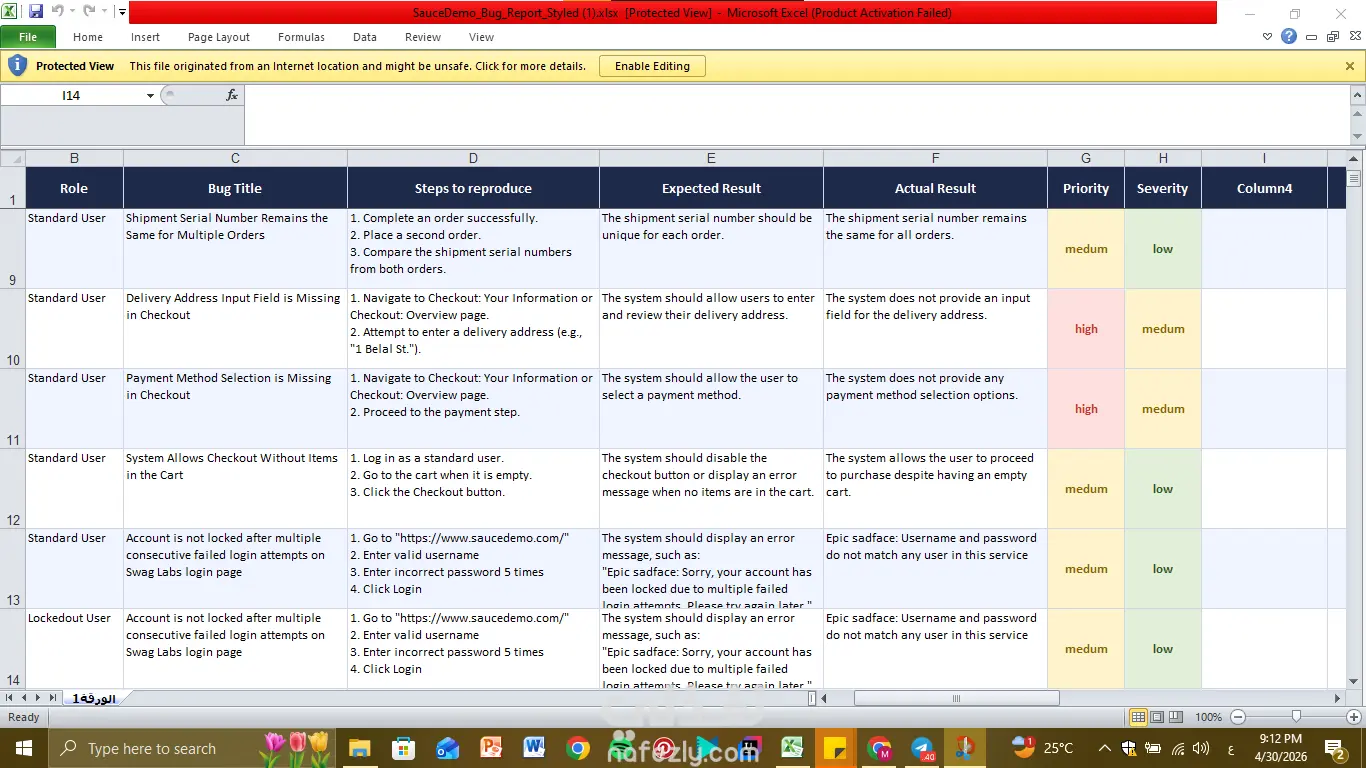The image size is (1366, 768).
Task: Select column D header
Action: click(x=473, y=158)
